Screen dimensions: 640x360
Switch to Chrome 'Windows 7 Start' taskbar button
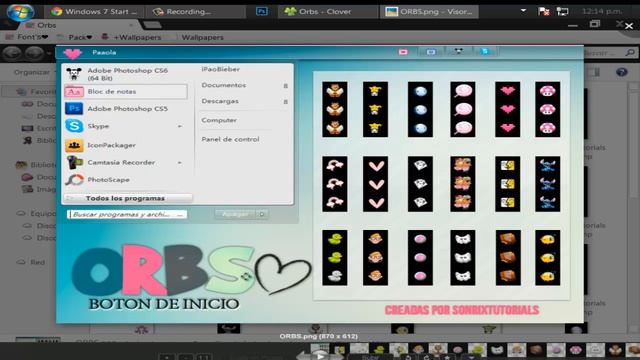pos(94,12)
